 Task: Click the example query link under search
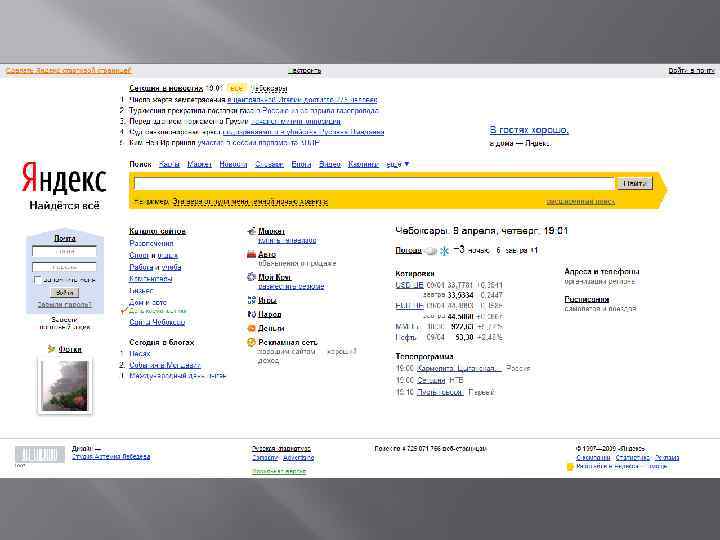(250, 201)
